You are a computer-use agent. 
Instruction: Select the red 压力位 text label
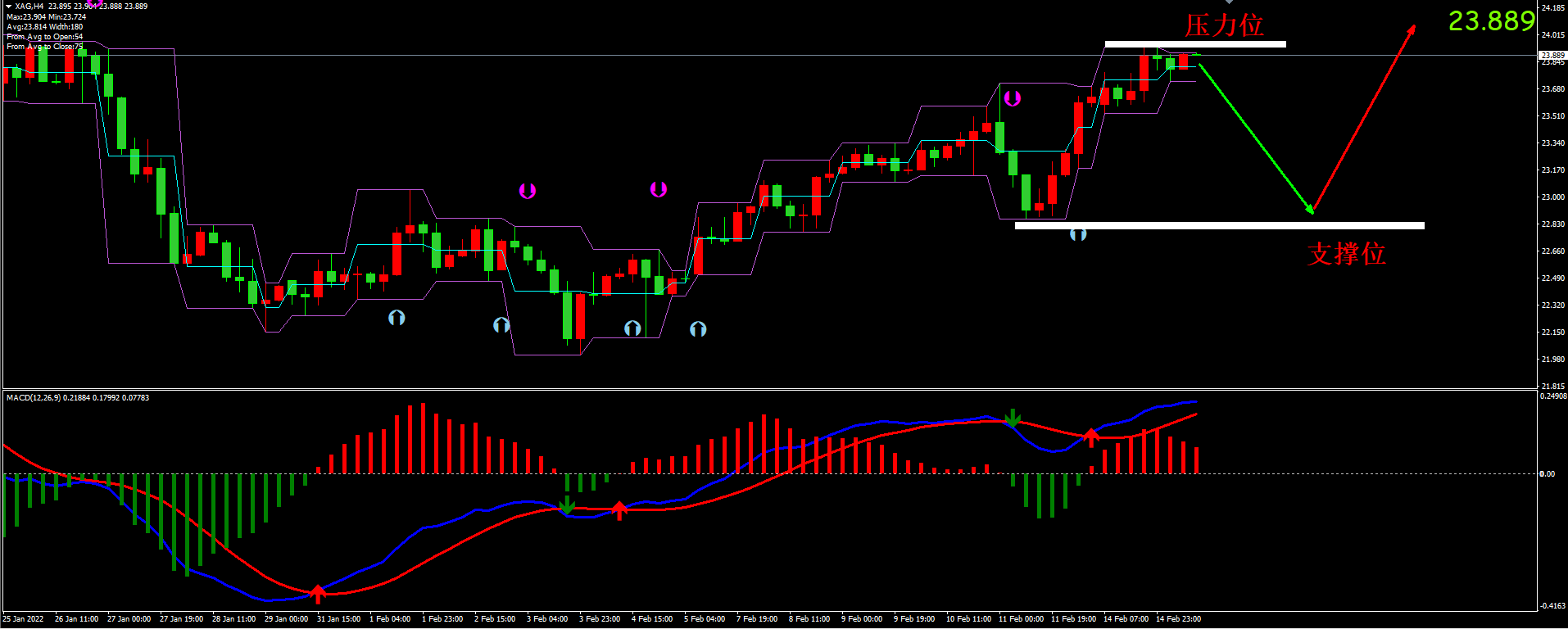click(1224, 25)
